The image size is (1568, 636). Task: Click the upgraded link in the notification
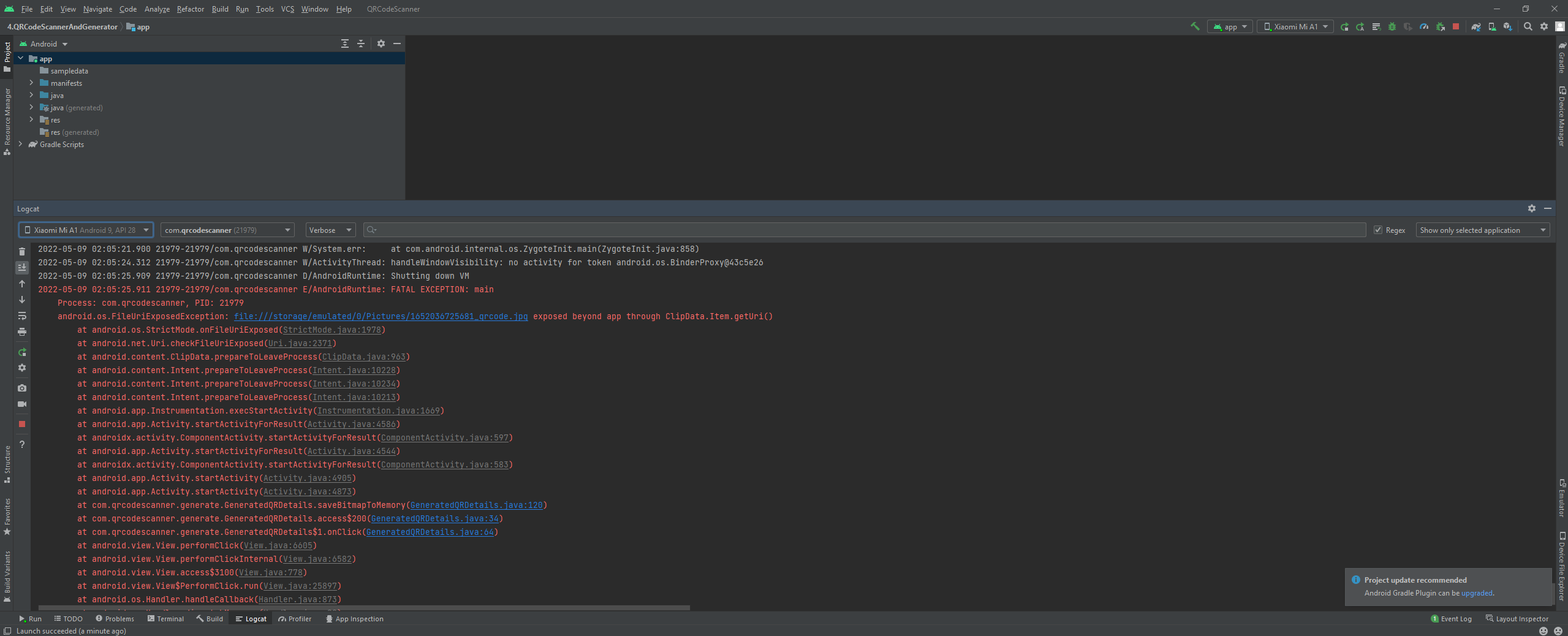1477,592
